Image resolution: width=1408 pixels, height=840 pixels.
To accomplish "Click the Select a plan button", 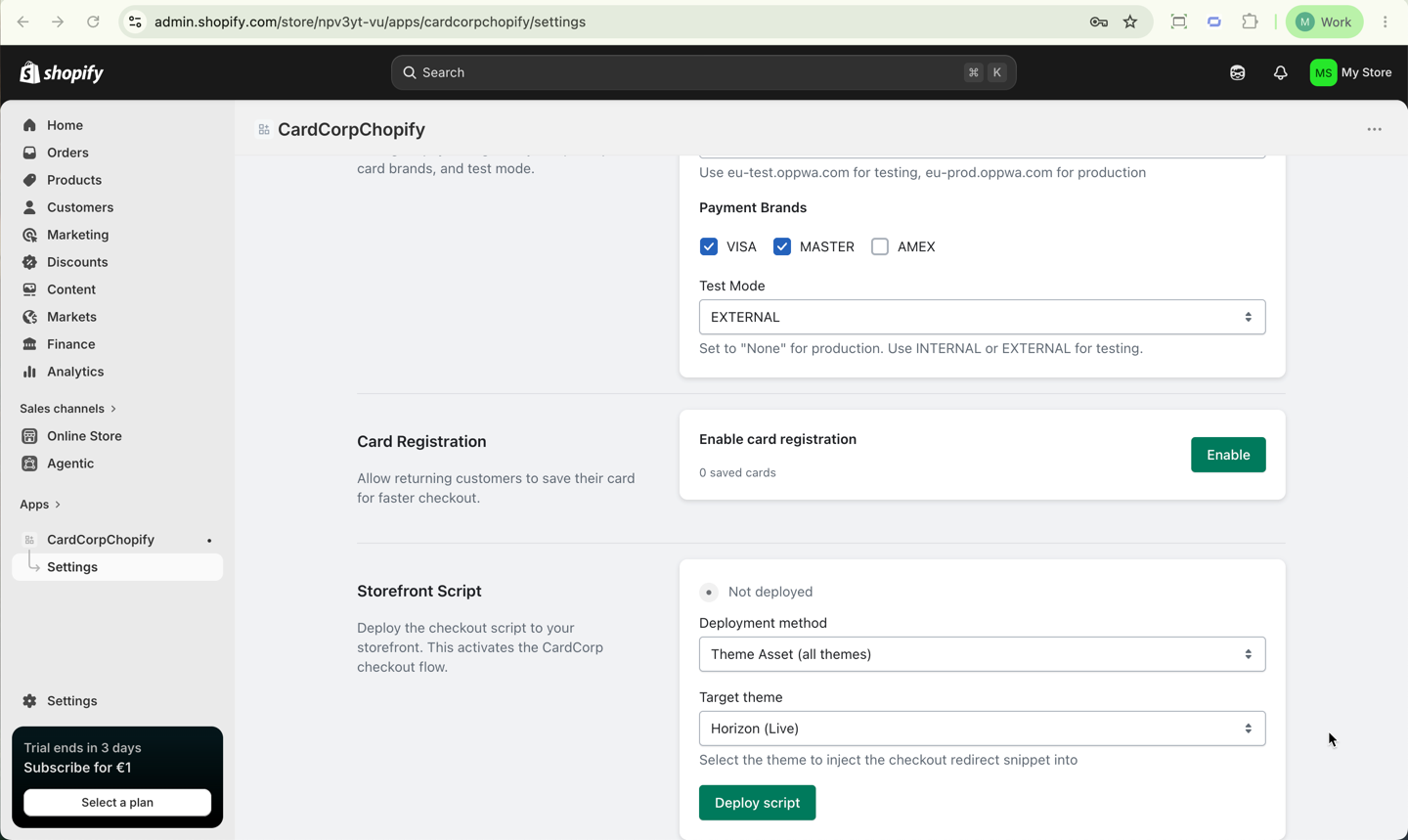I will [117, 803].
